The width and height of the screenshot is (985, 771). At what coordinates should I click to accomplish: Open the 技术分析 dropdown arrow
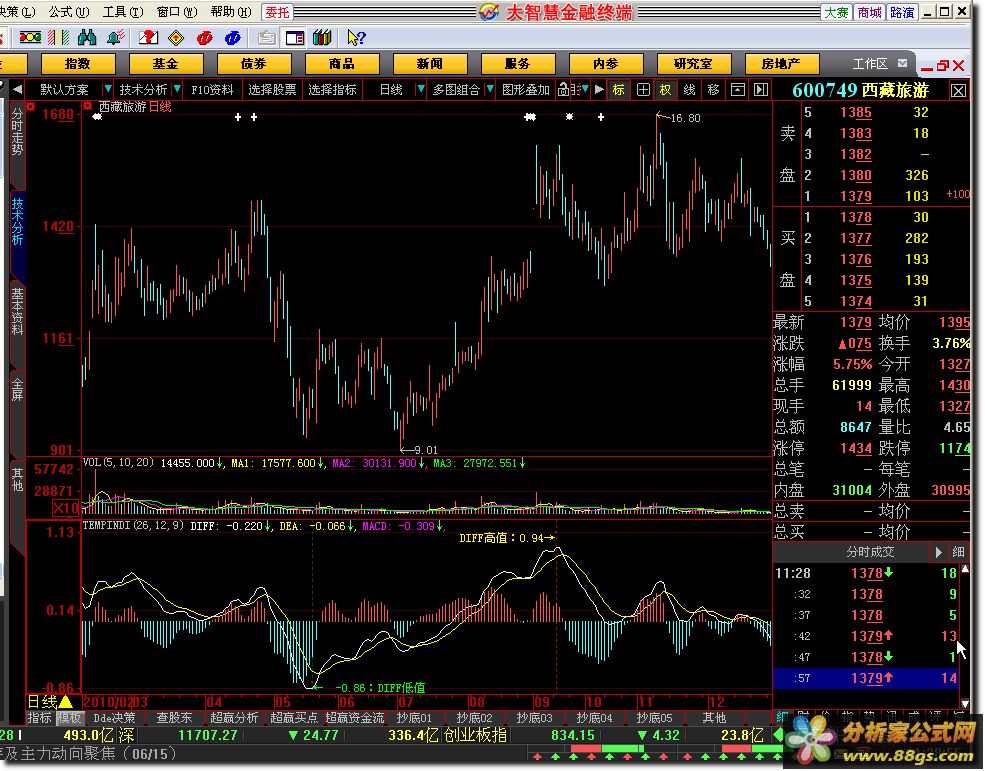tap(177, 90)
